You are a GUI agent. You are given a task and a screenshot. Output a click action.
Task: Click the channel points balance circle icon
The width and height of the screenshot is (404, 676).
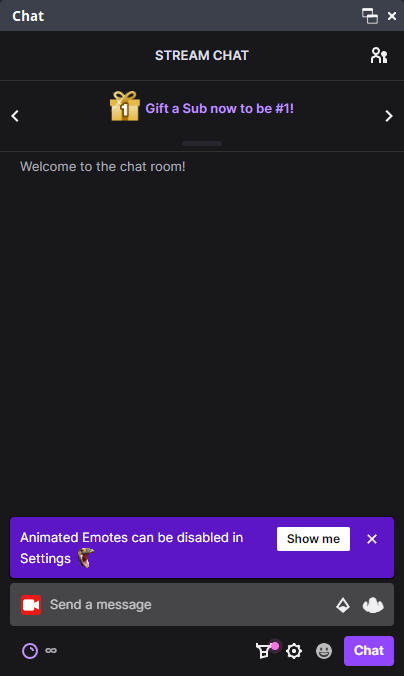(30, 651)
